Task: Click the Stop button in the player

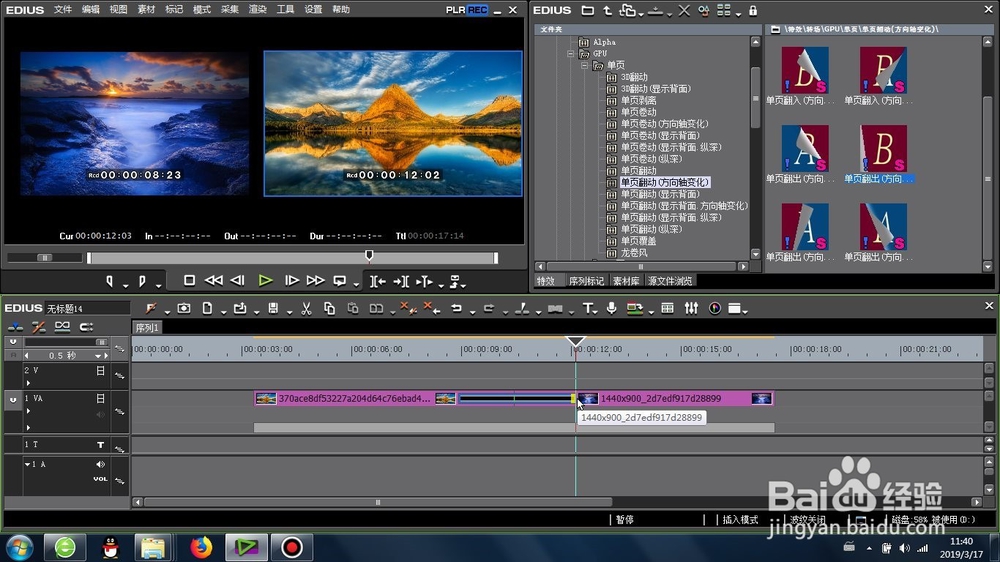Action: [189, 281]
